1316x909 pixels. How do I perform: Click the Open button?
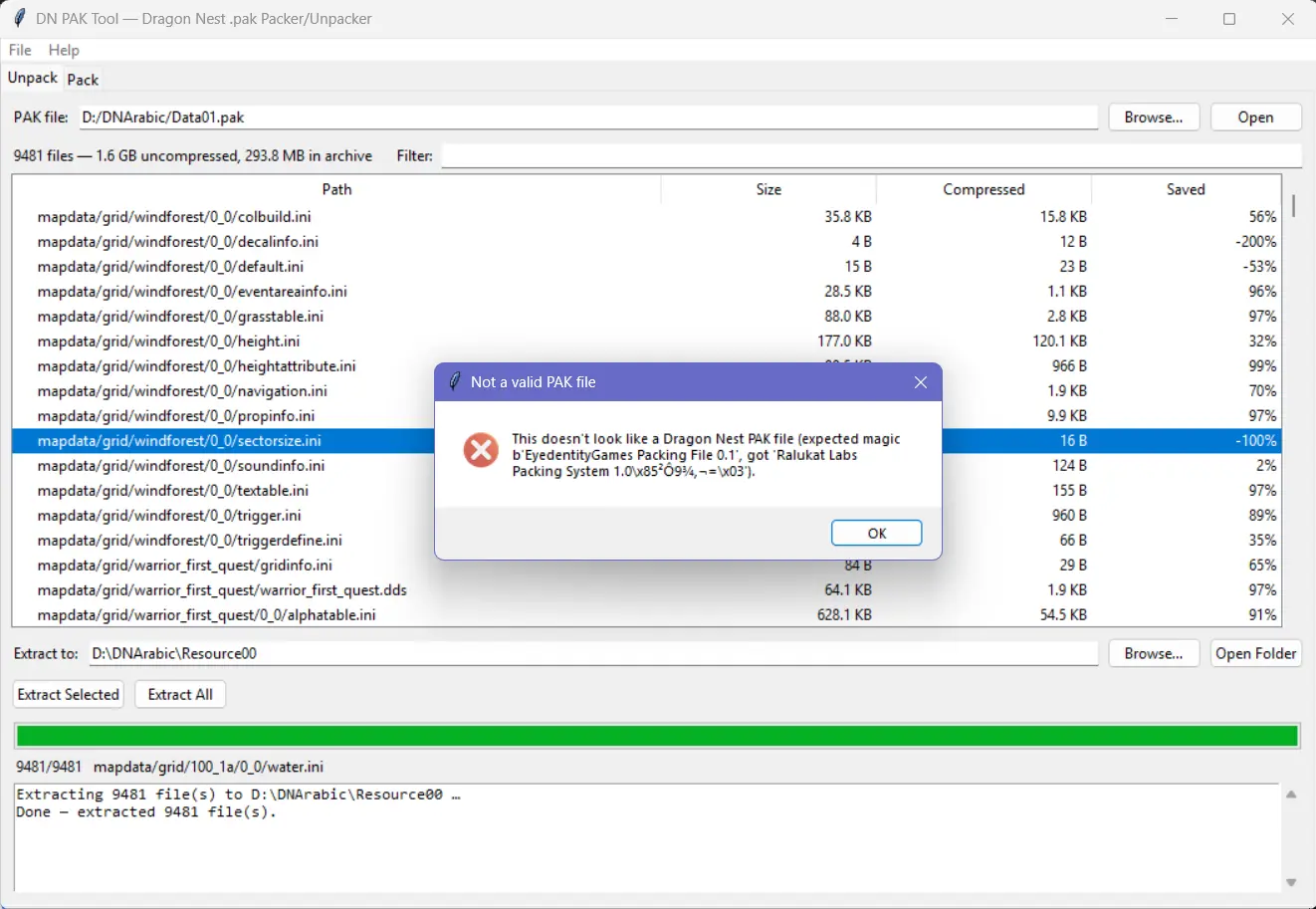(1256, 116)
